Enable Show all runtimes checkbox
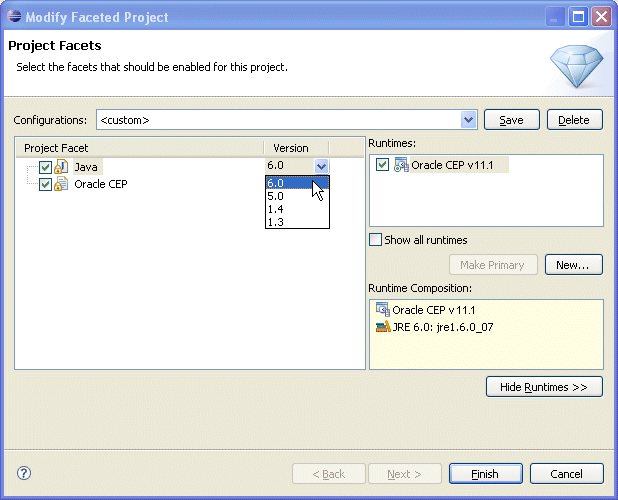 pyautogui.click(x=375, y=240)
